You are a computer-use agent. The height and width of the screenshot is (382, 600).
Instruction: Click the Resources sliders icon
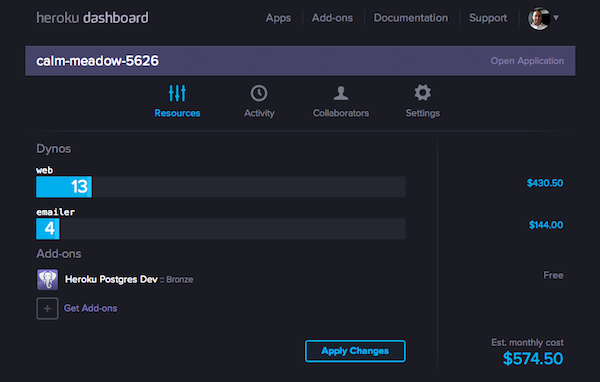[x=177, y=93]
